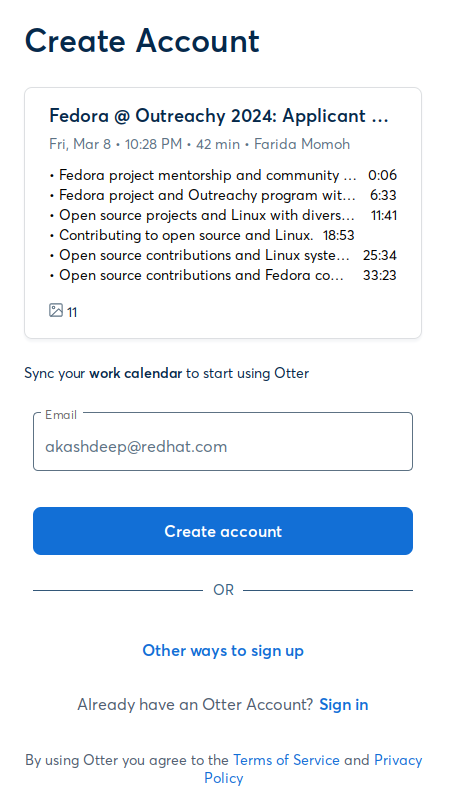This screenshot has width=451, height=806.
Task: Click the Create account button
Action: pos(223,531)
